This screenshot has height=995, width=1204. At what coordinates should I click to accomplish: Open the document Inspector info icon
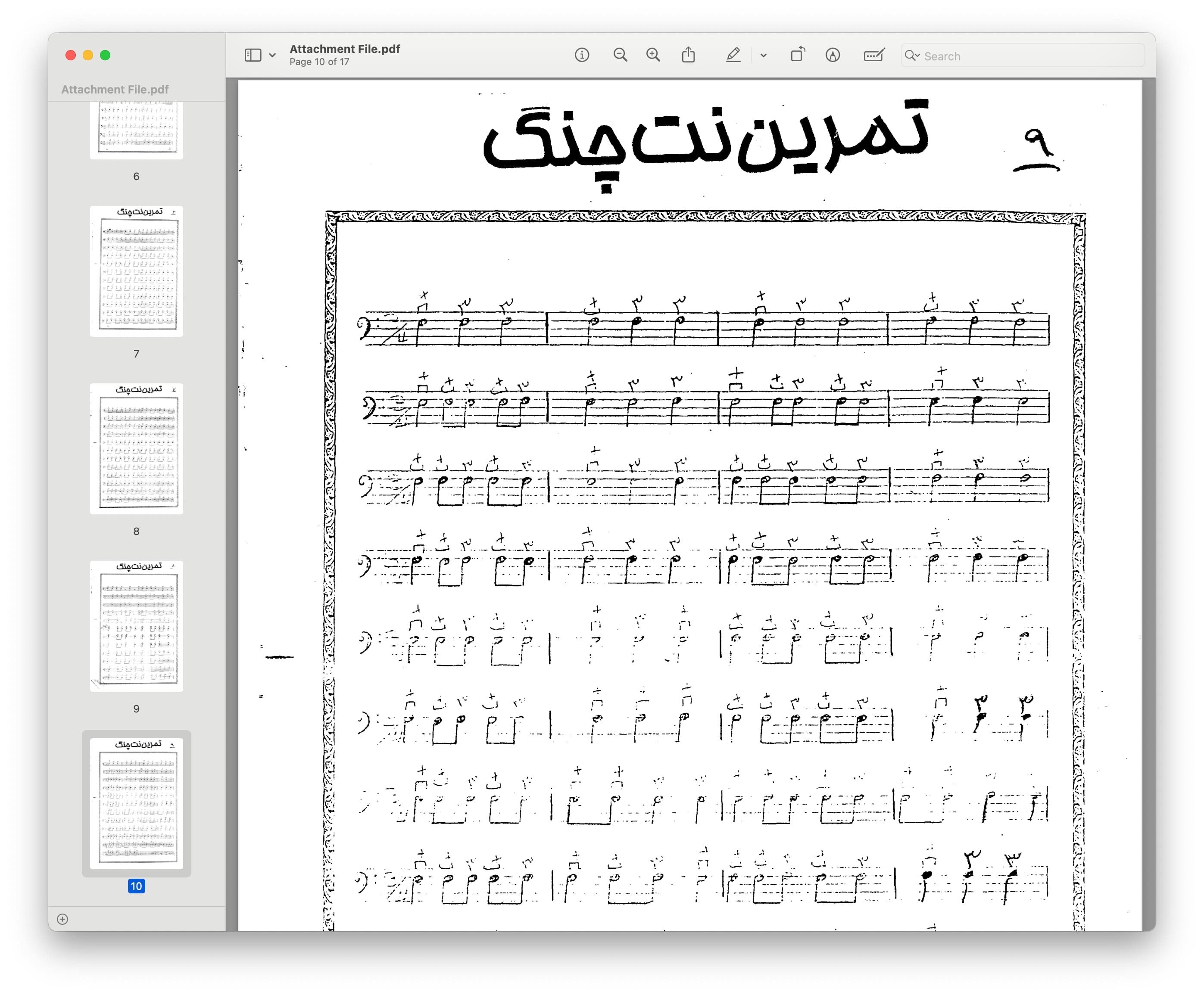pos(582,55)
